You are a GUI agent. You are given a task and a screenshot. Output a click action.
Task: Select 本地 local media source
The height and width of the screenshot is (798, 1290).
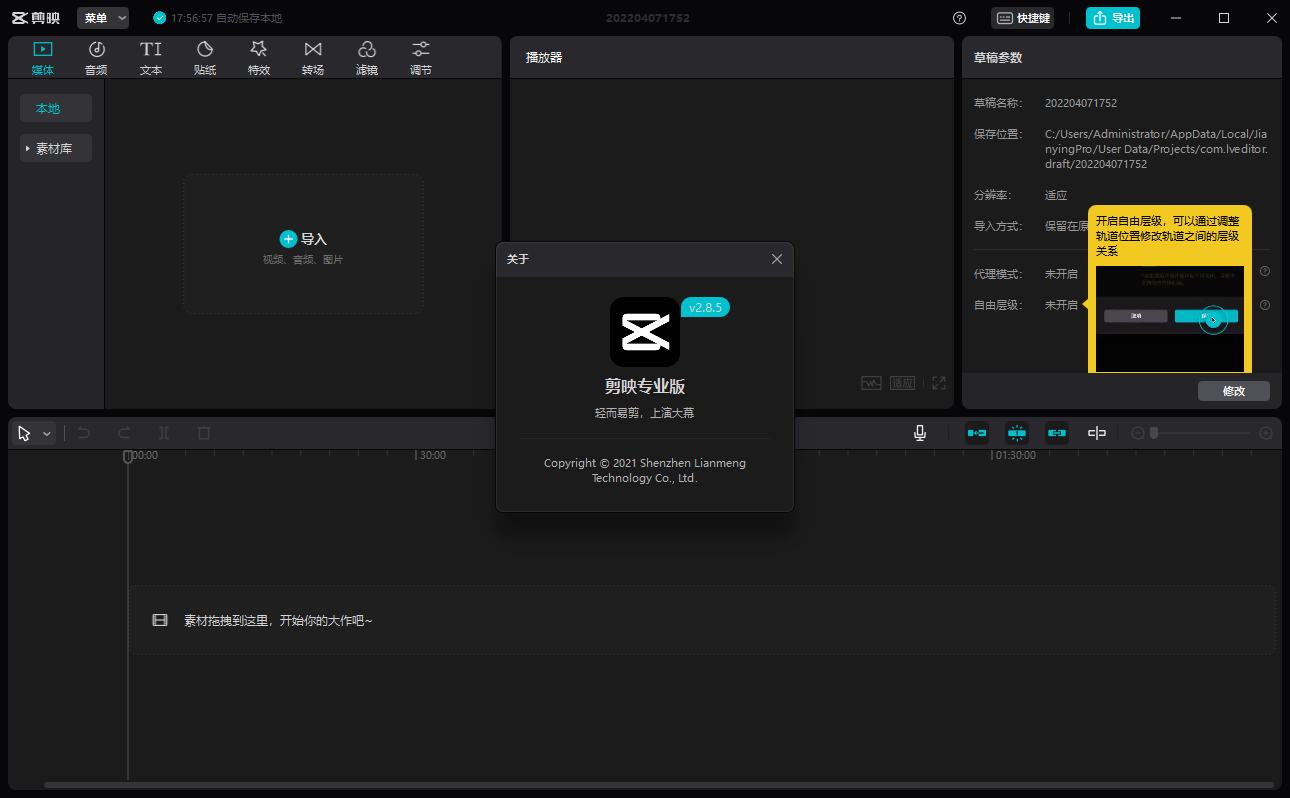(x=56, y=108)
